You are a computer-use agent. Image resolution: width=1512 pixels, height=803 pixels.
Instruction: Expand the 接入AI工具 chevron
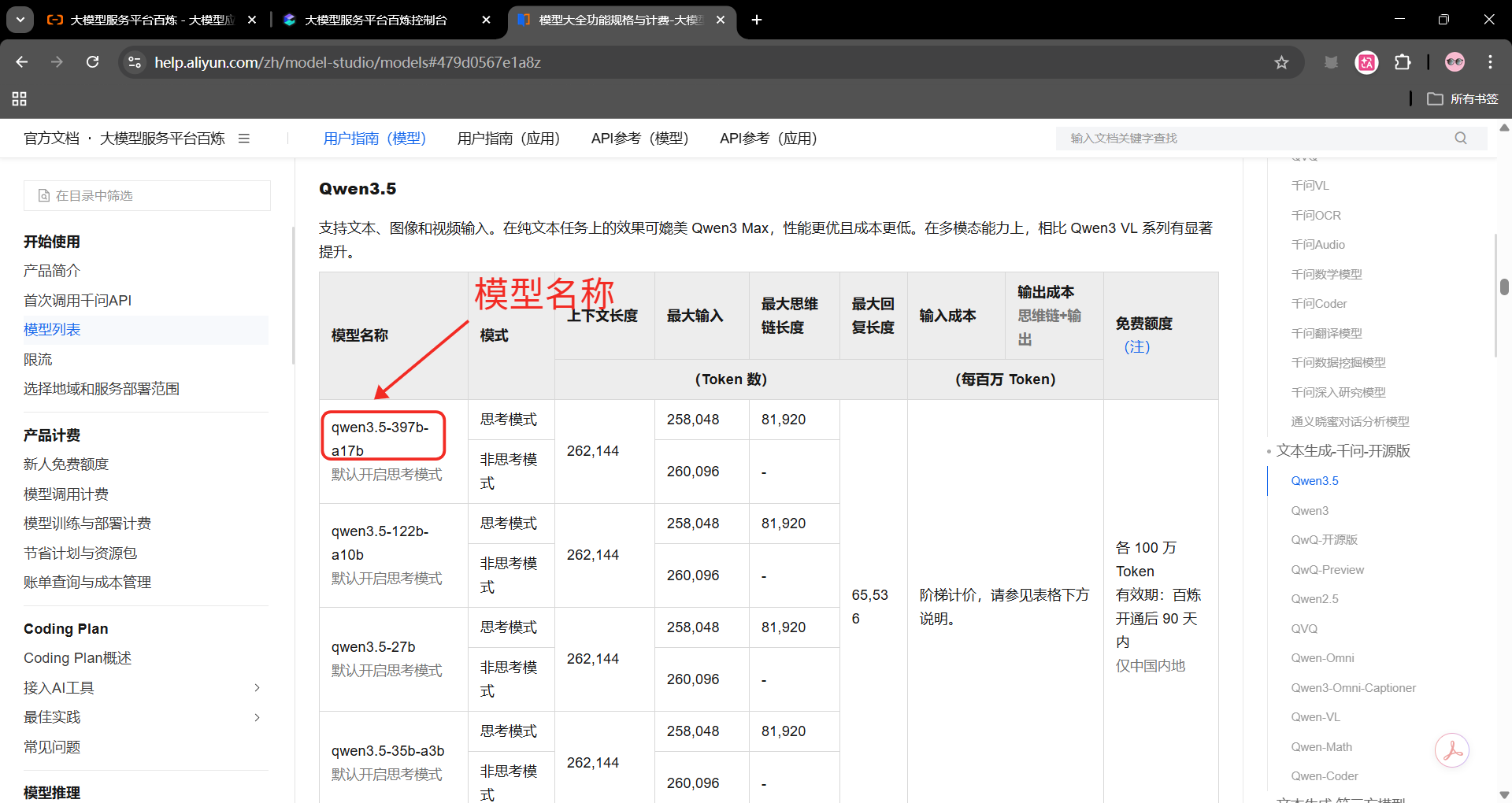[x=257, y=688]
